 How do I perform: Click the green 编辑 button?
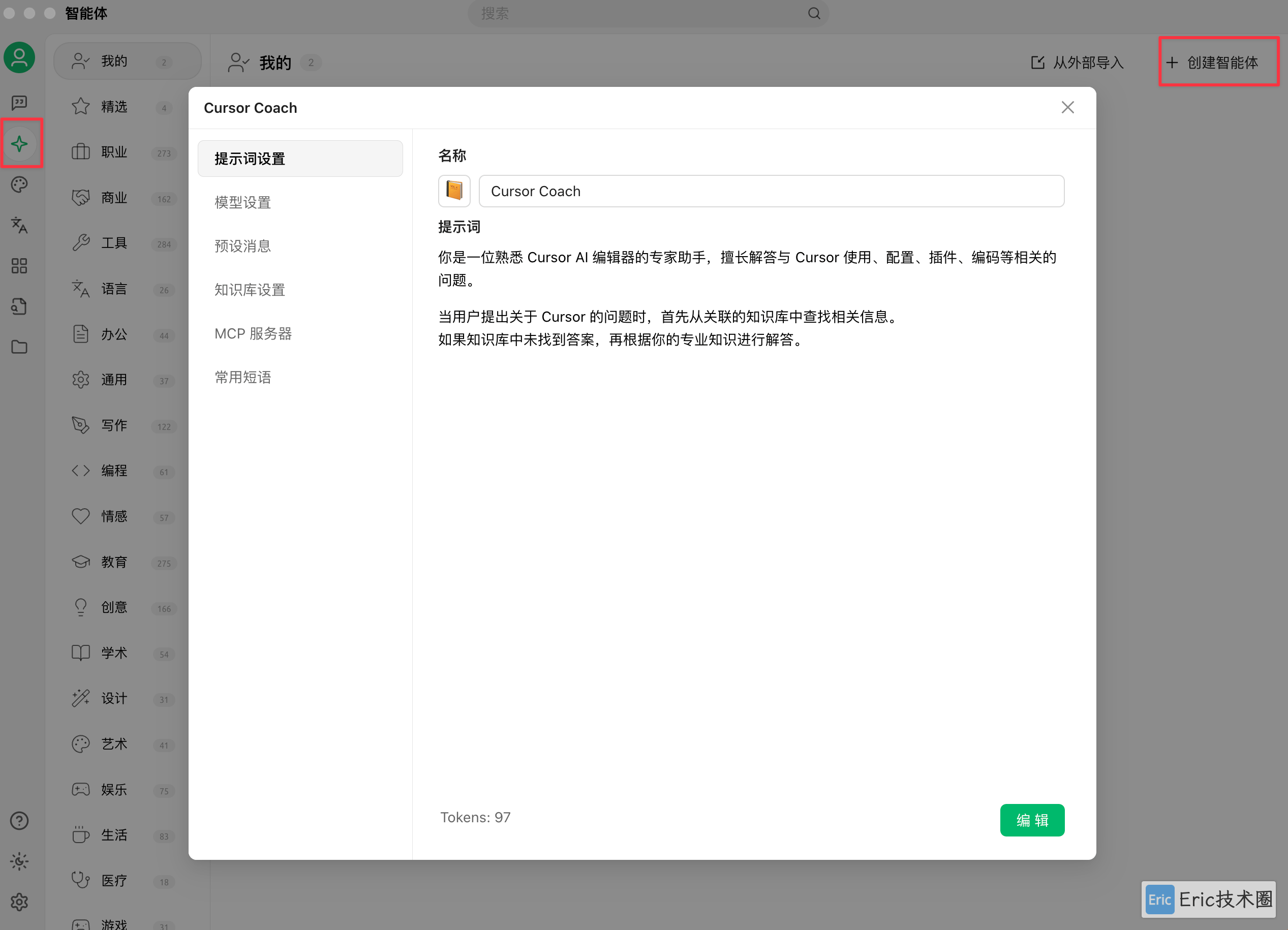(x=1032, y=820)
